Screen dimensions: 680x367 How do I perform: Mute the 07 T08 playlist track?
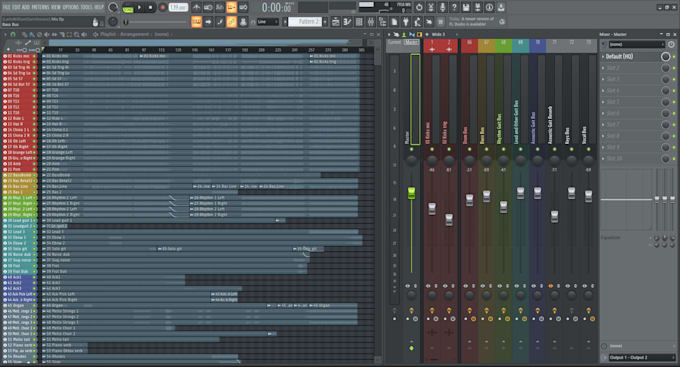[34, 90]
